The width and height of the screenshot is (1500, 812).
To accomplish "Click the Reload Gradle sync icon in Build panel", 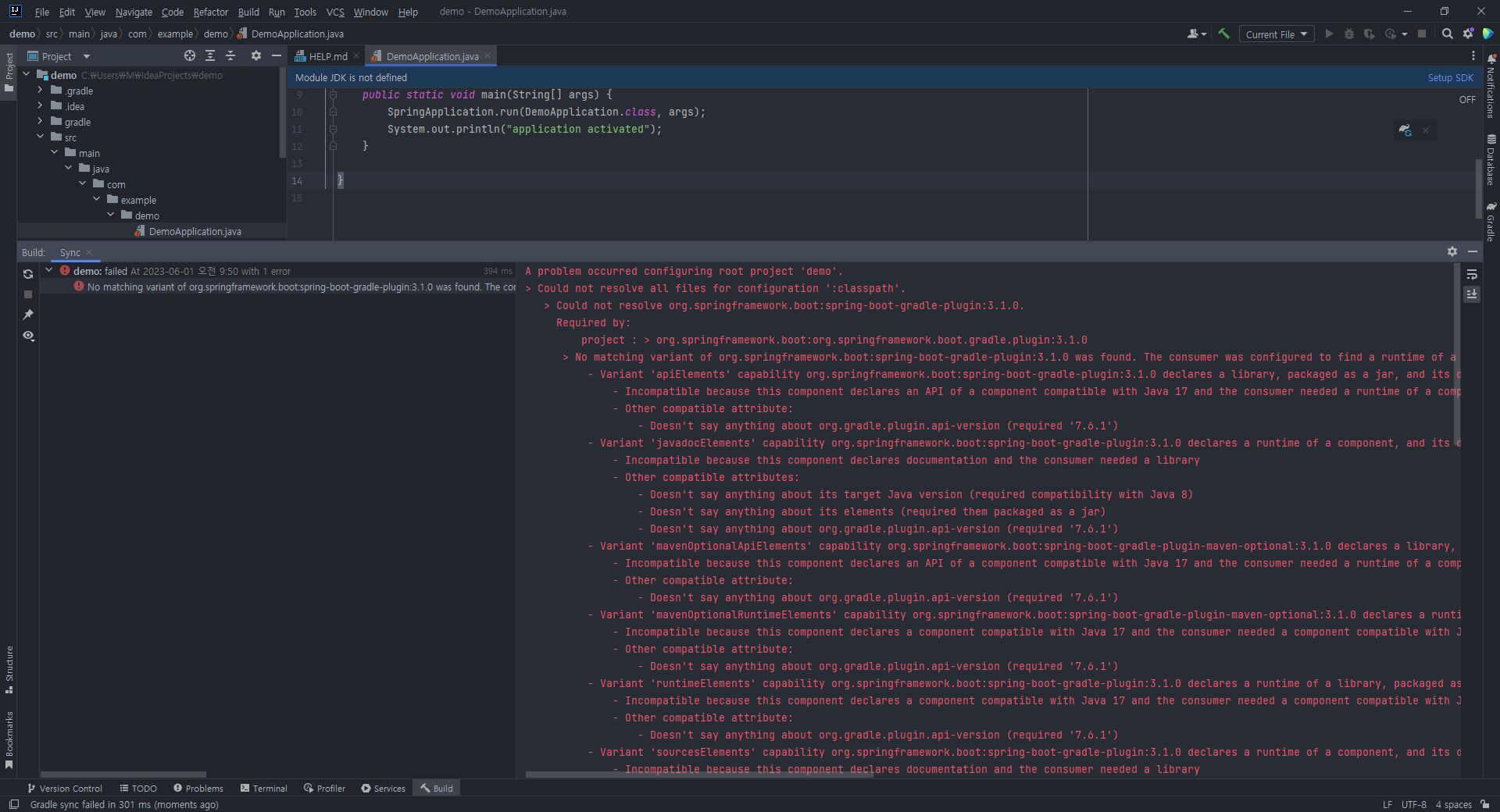I will (x=28, y=274).
